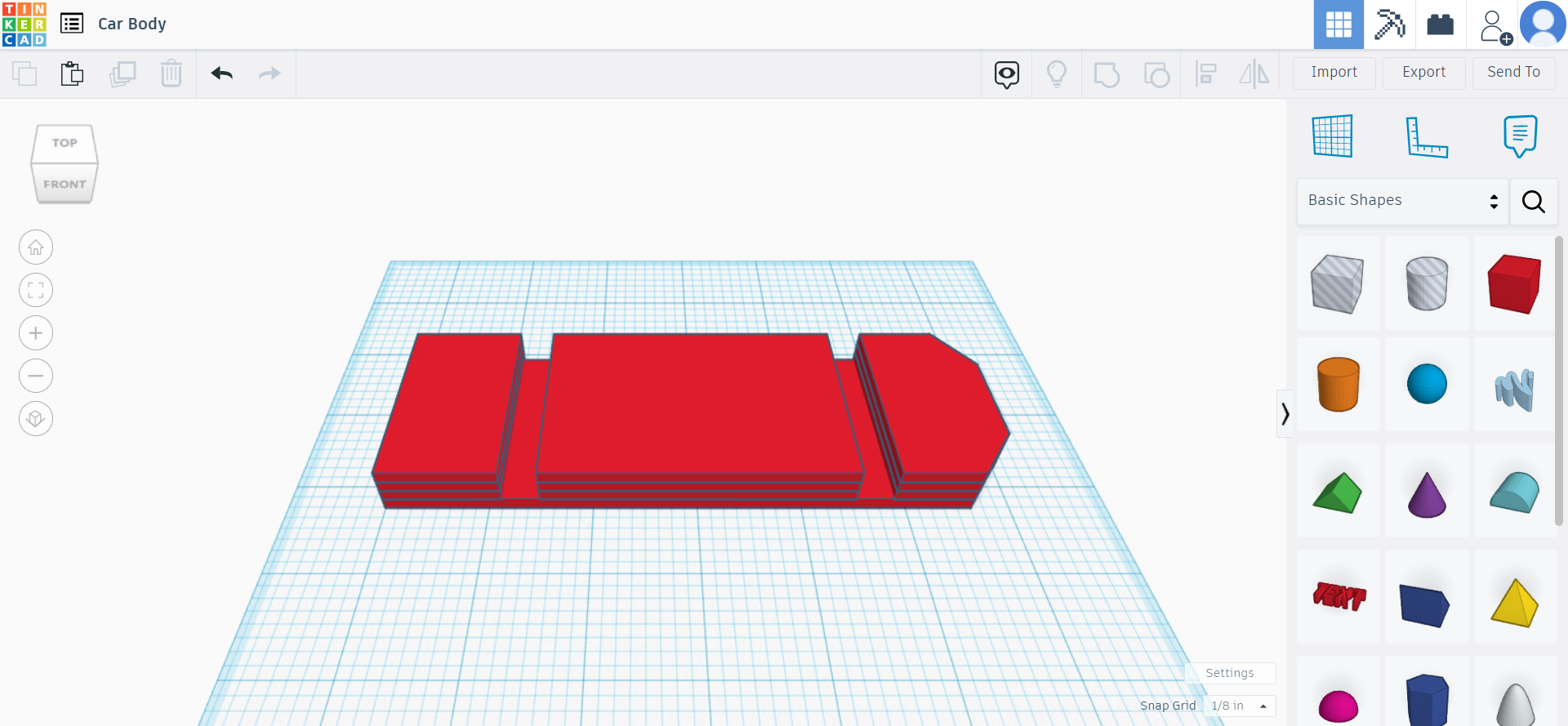Click the light bulb hide icon
The image size is (1568, 726).
tap(1057, 74)
